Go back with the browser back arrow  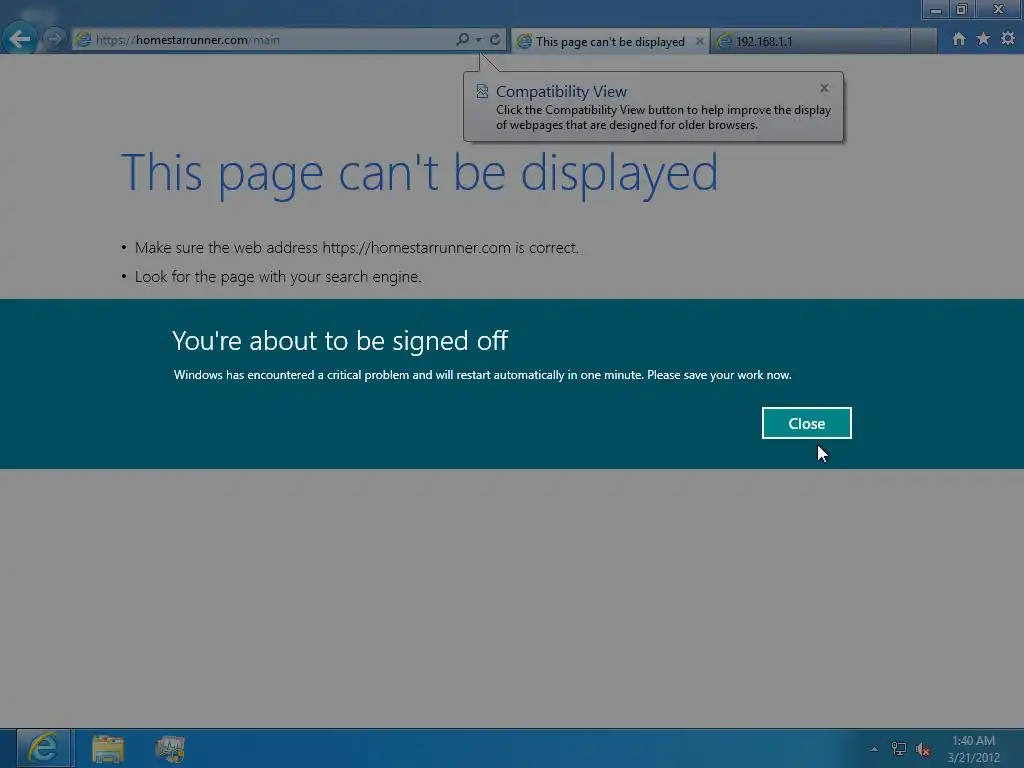coord(20,39)
